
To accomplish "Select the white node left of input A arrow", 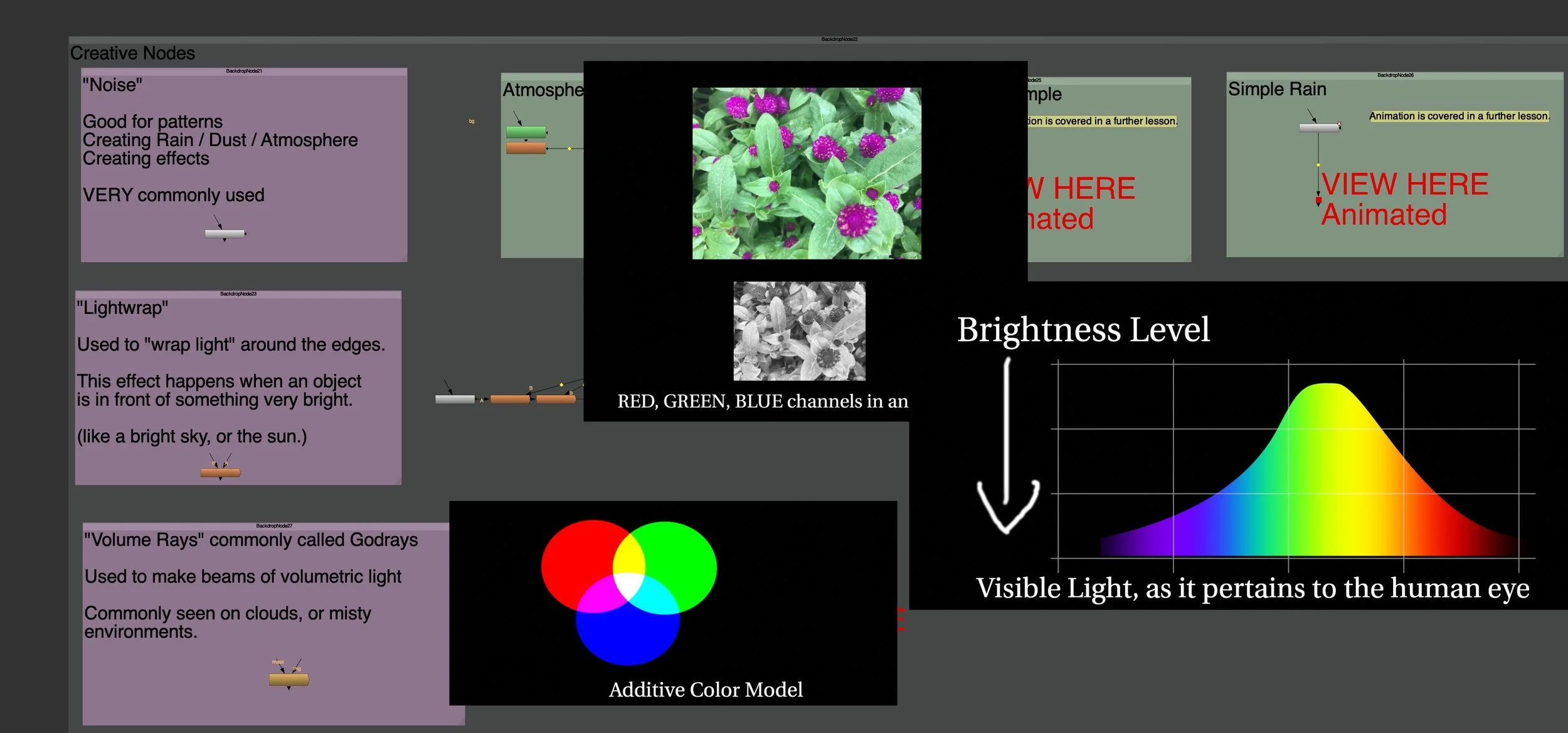I will click(455, 399).
